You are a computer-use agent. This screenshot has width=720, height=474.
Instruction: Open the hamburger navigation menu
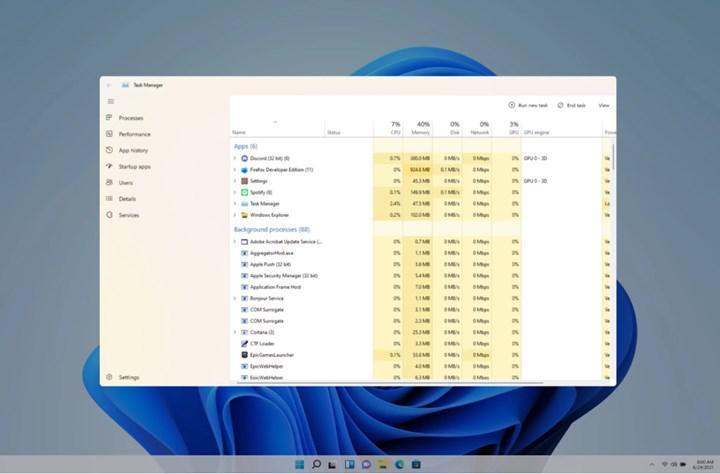pos(111,102)
